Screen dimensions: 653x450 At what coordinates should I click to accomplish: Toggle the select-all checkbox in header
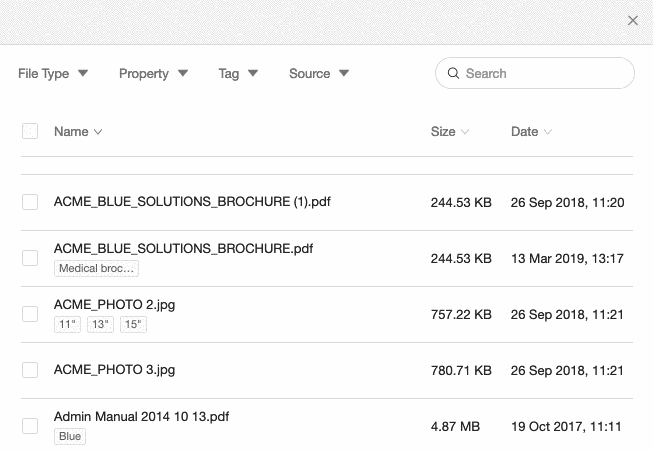pyautogui.click(x=30, y=131)
